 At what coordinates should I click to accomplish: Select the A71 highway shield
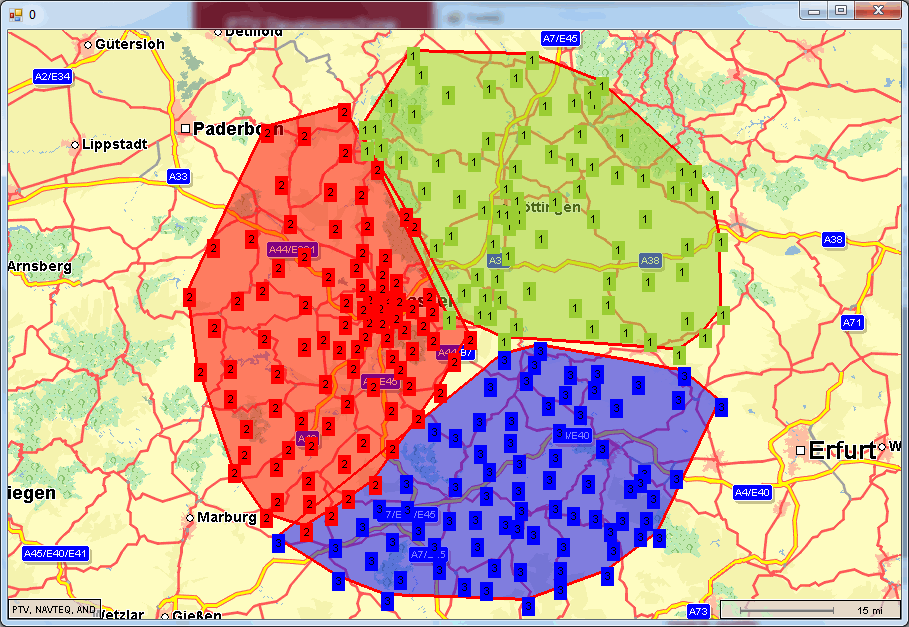click(x=852, y=322)
